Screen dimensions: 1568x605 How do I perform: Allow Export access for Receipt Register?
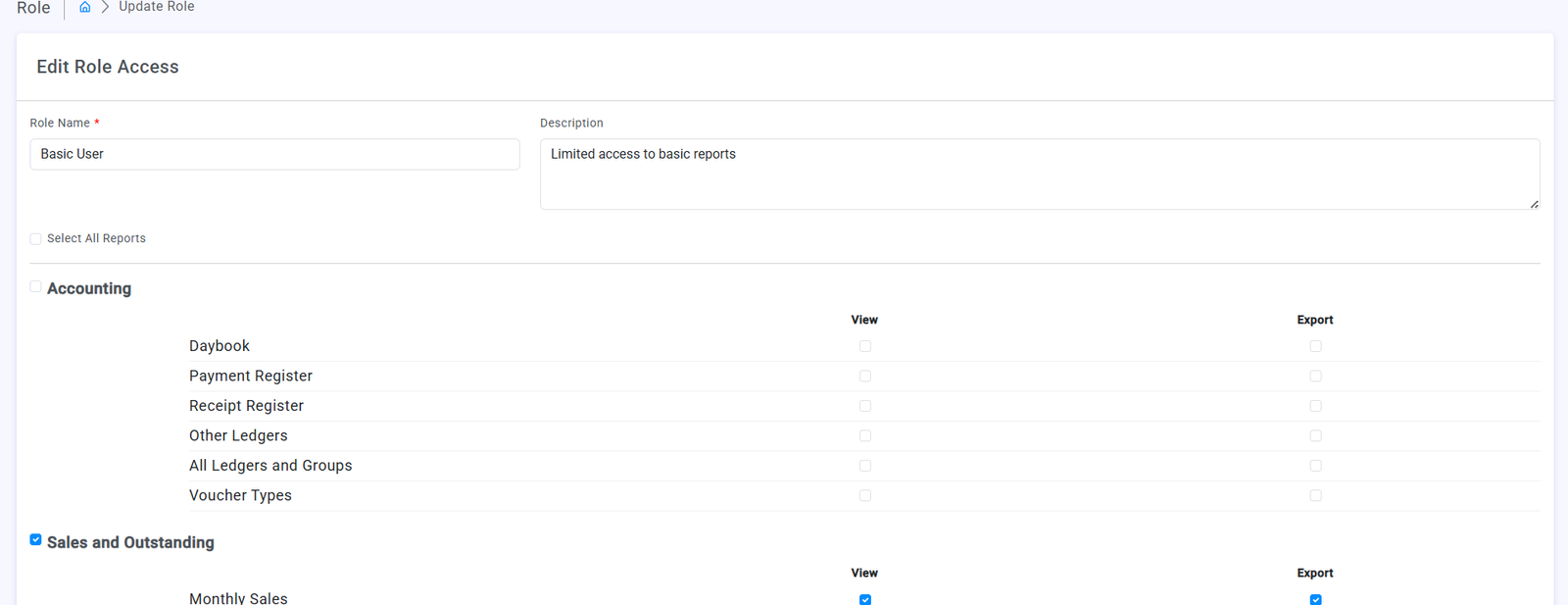[1315, 406]
